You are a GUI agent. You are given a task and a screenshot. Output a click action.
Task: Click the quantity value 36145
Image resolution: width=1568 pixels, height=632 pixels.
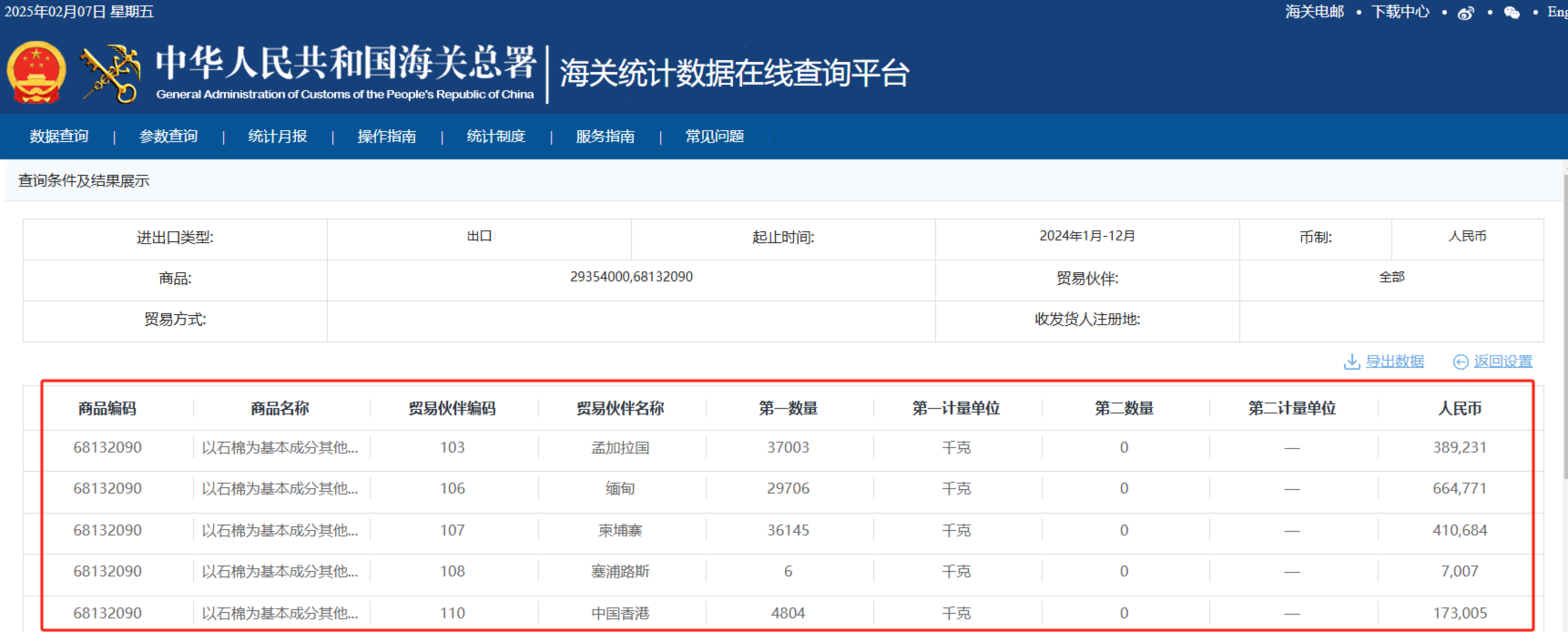click(x=789, y=531)
